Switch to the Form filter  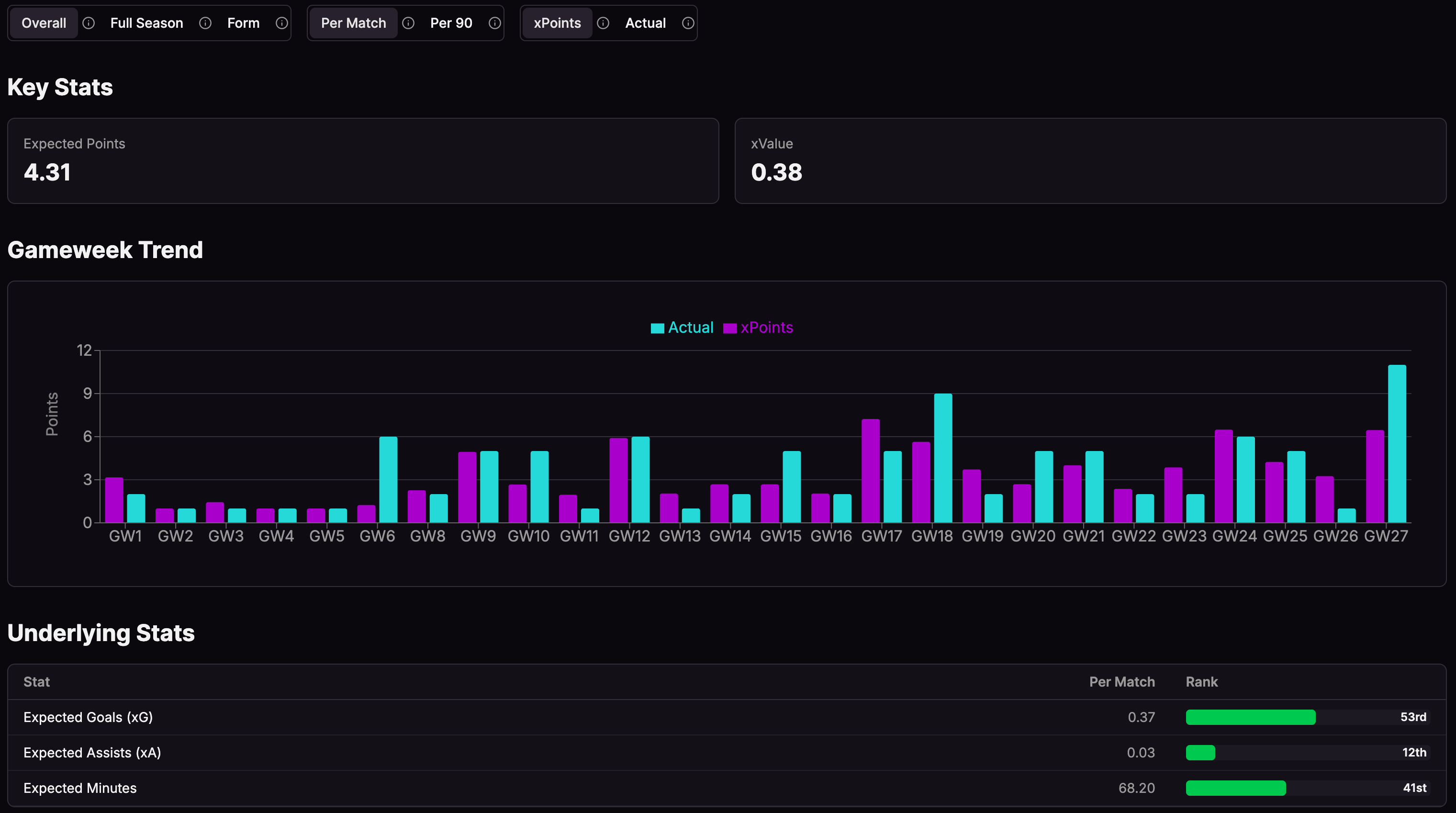(x=243, y=23)
